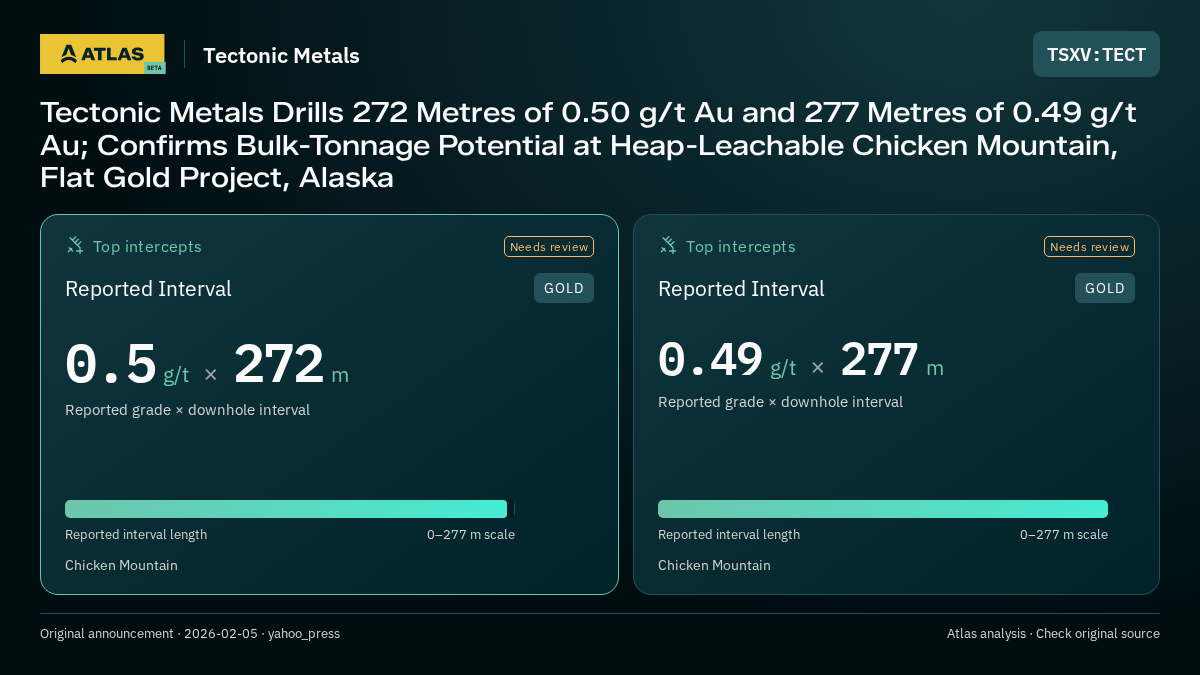Click 0–277 m scale label in 277 m card

1064,535
